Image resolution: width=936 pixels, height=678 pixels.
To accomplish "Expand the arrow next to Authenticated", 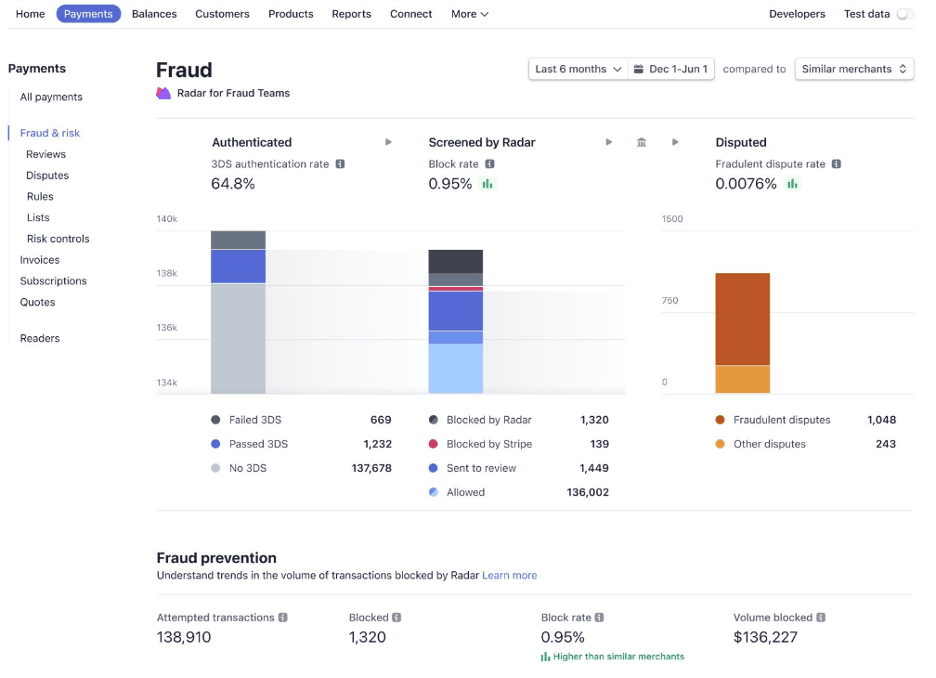I will tap(388, 142).
